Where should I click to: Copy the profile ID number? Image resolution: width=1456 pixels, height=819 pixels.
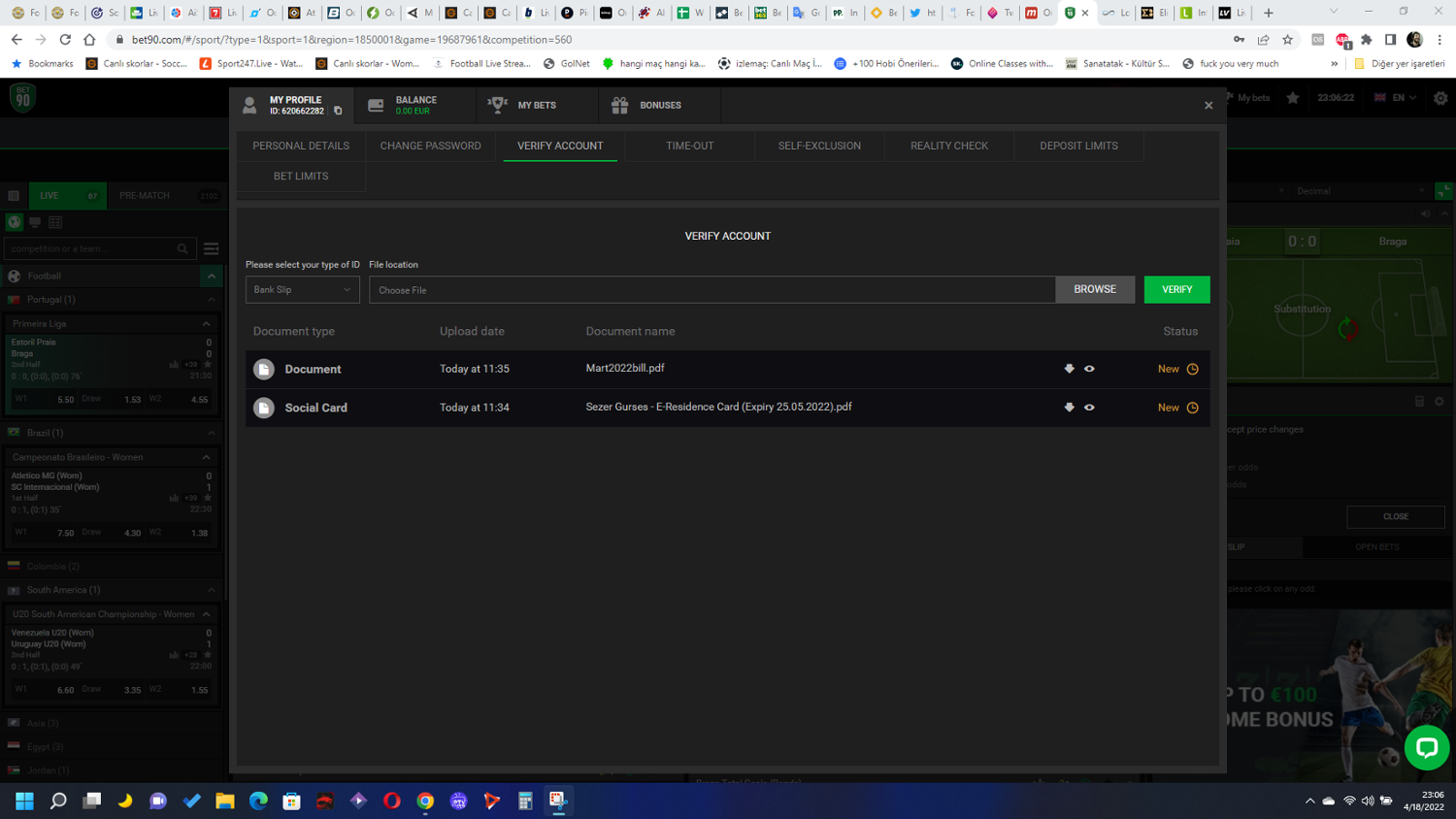click(x=338, y=112)
